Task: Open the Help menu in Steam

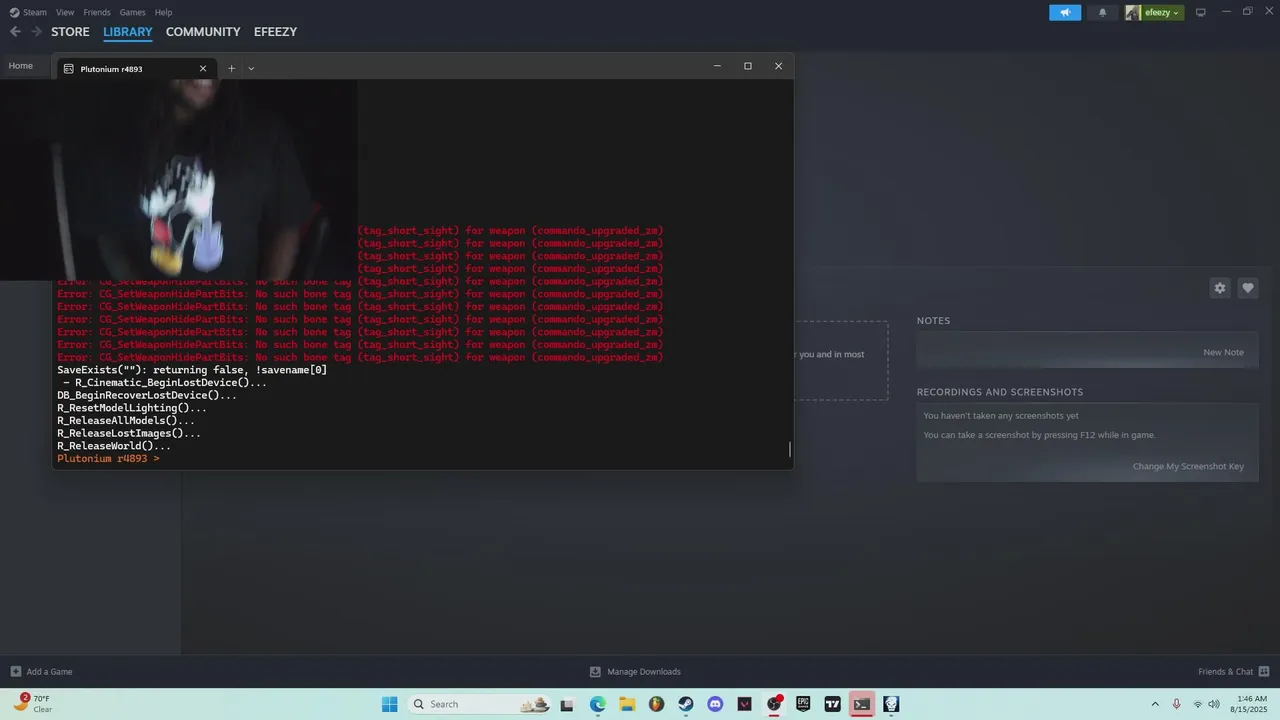Action: click(163, 12)
